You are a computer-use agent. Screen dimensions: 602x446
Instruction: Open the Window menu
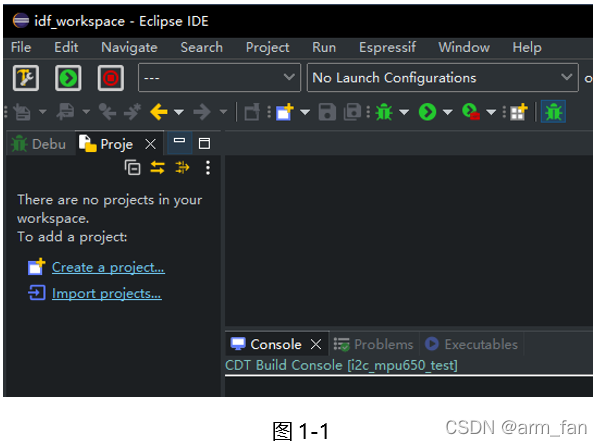click(x=464, y=48)
